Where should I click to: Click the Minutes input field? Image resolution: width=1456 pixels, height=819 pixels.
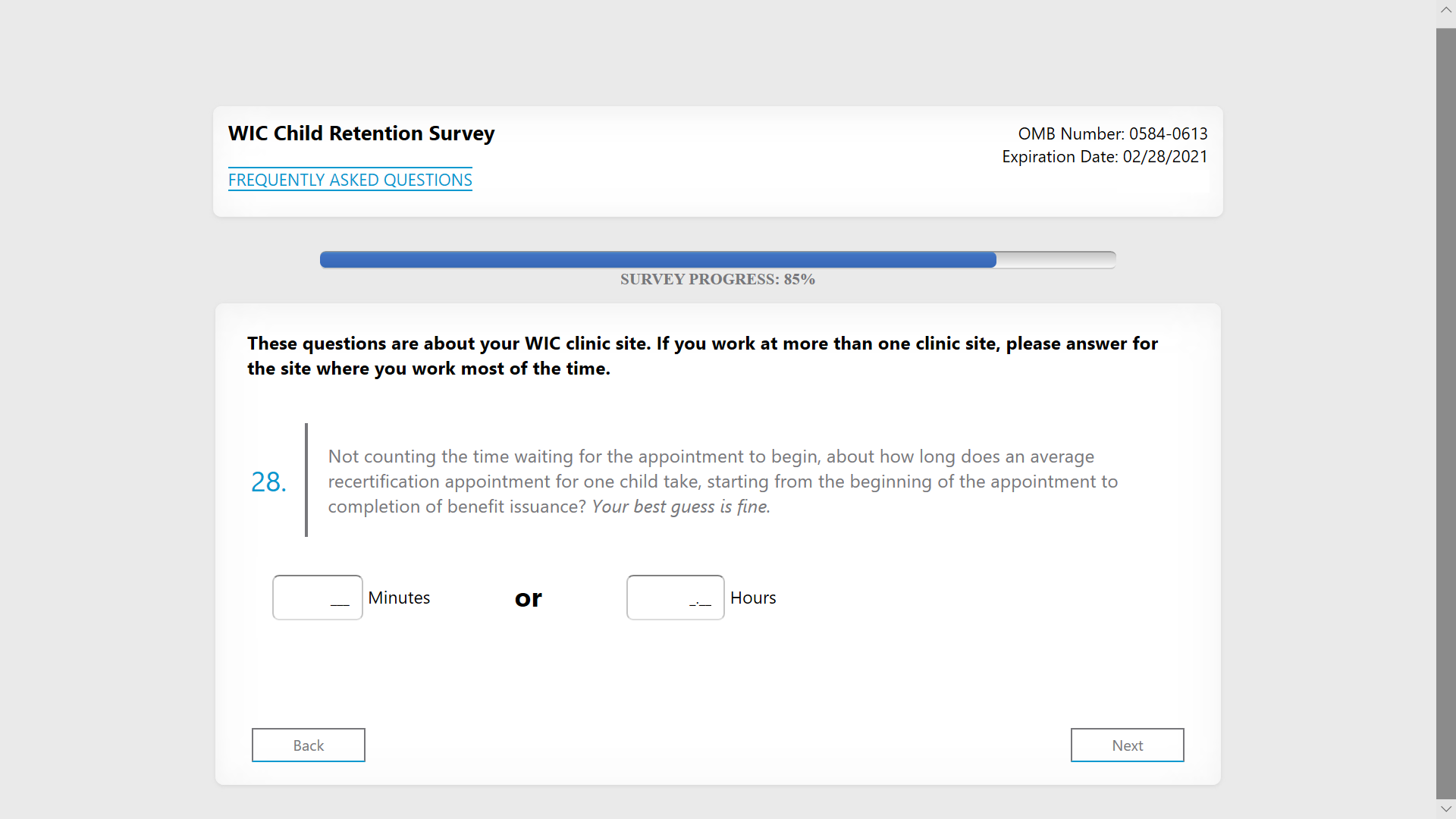(x=317, y=598)
